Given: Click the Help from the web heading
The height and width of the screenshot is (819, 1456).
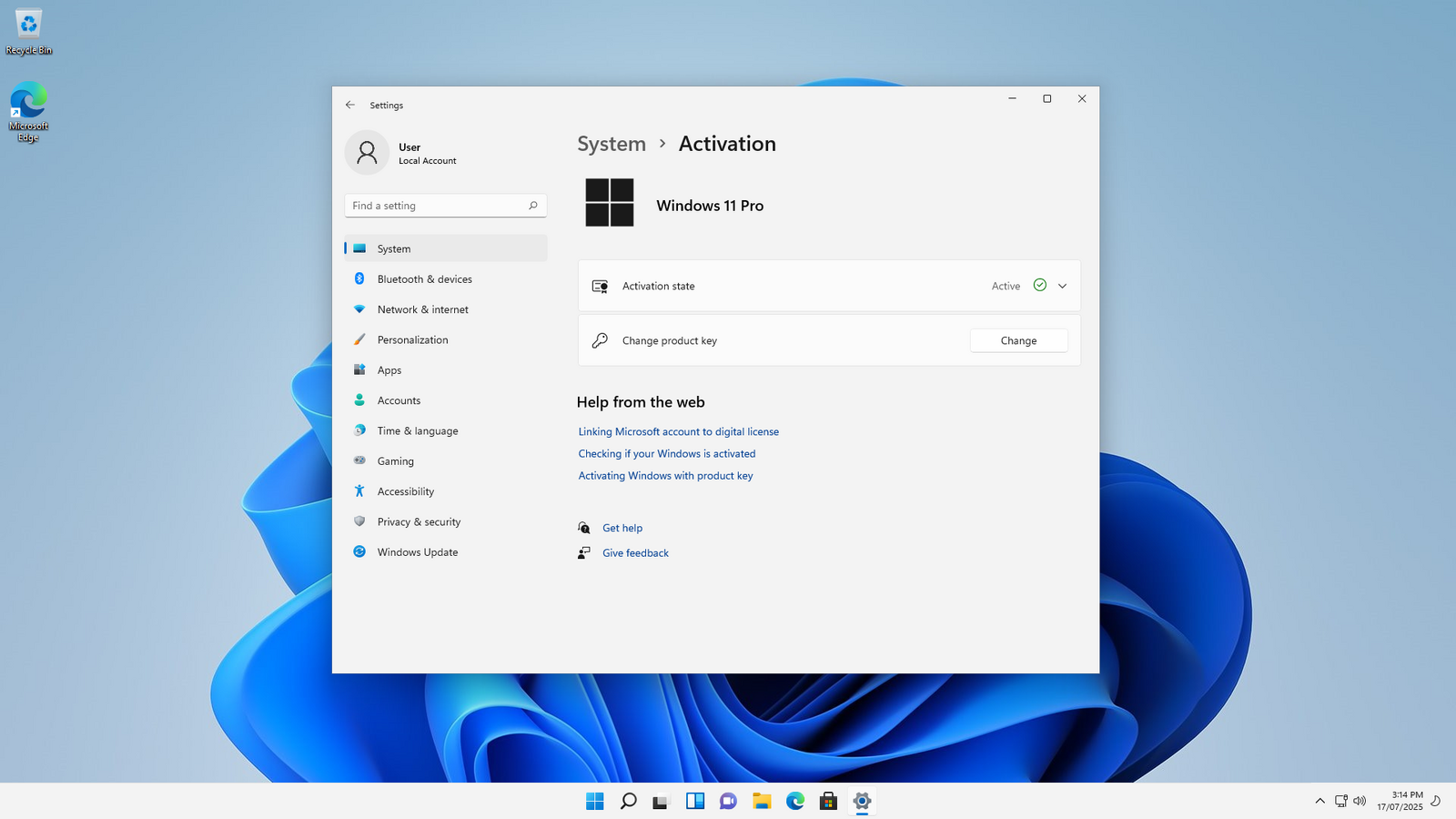Looking at the screenshot, I should point(641,402).
